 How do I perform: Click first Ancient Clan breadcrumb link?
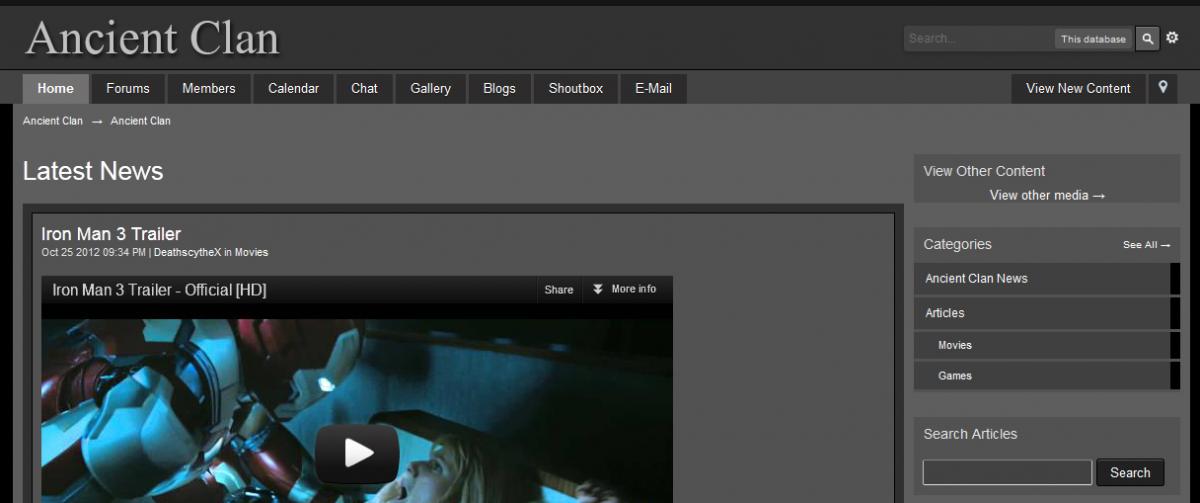[x=53, y=121]
